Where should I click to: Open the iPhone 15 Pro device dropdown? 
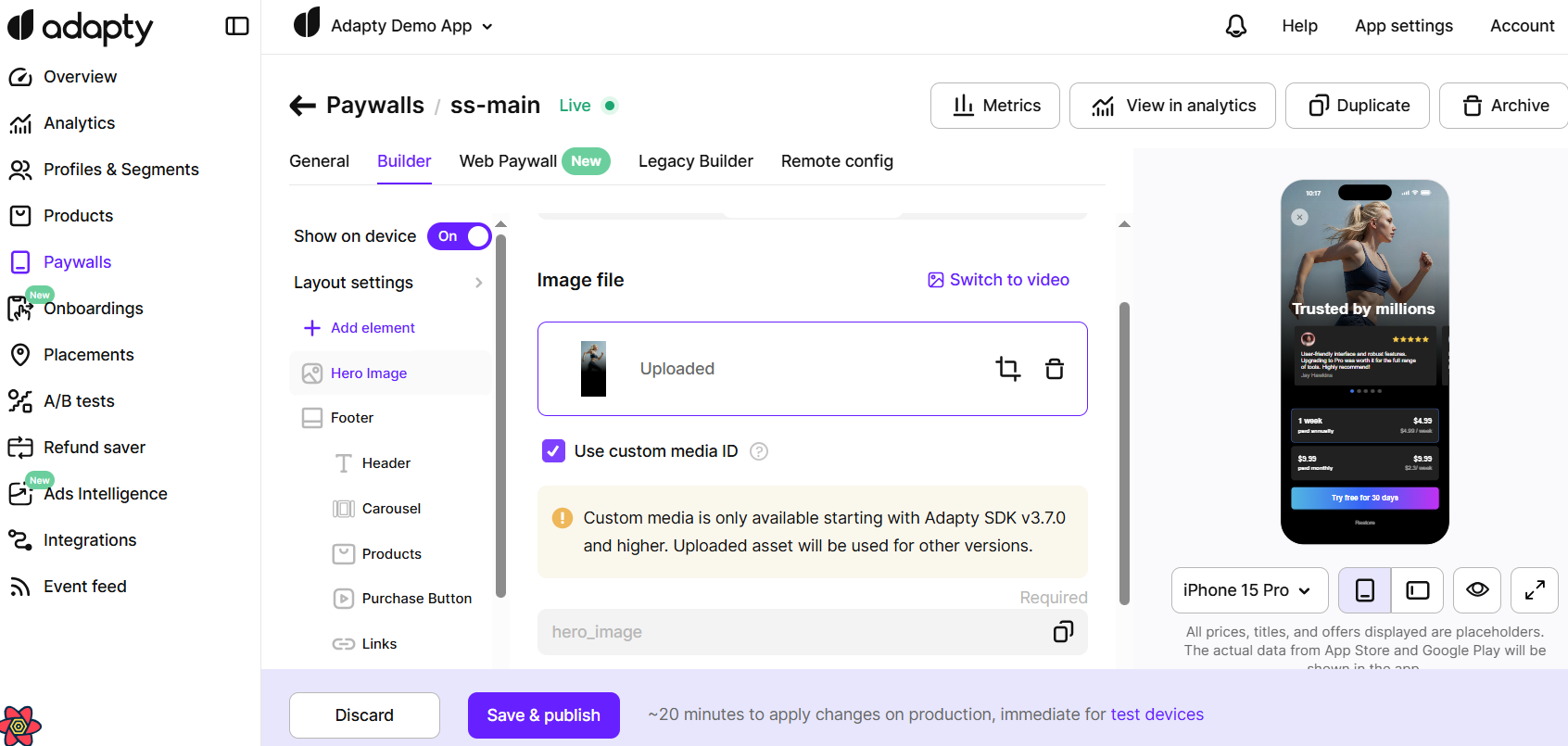pyautogui.click(x=1248, y=590)
